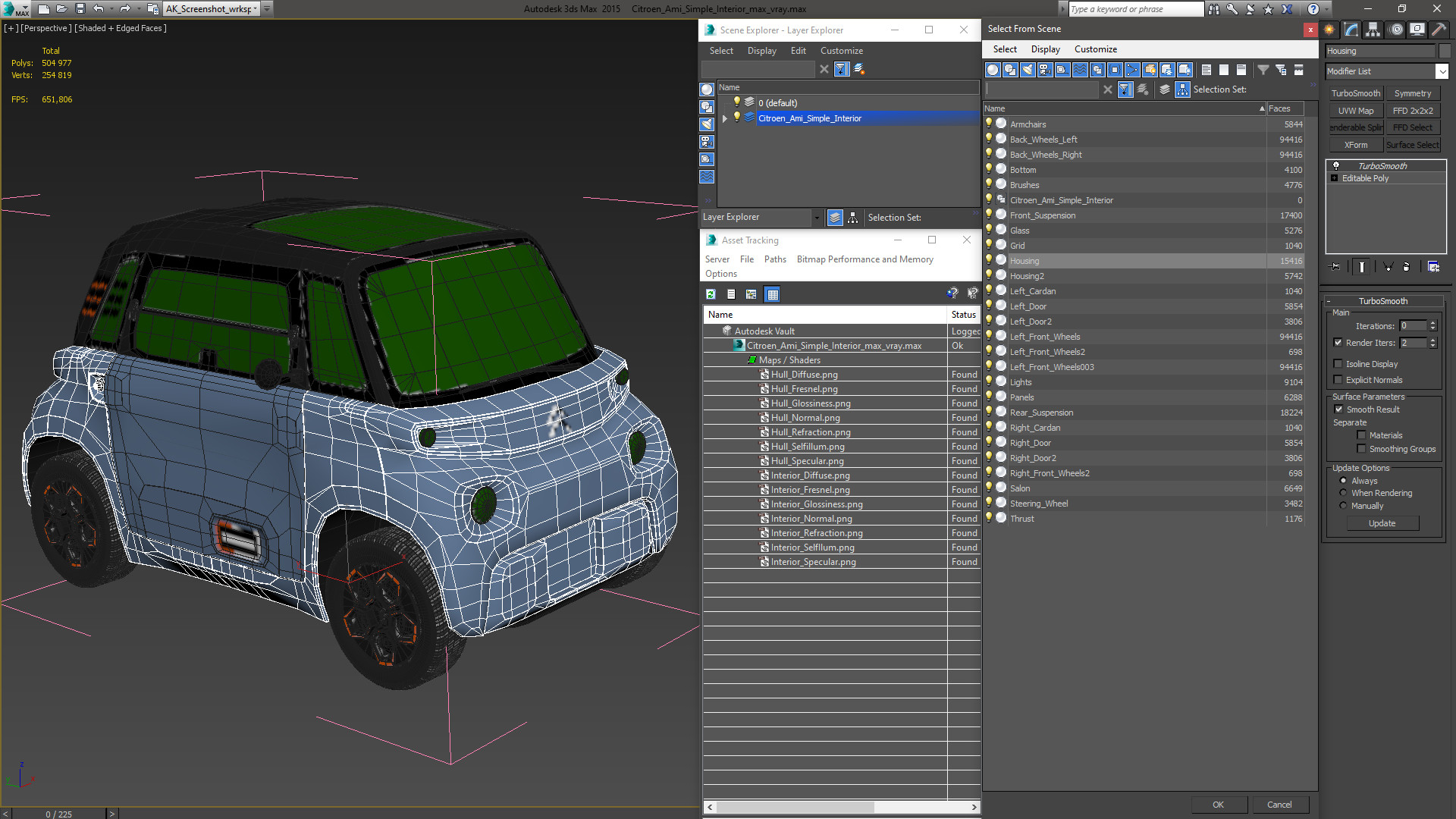Toggle Display Lights filter in Select From Scene
1456x819 pixels.
click(x=1028, y=70)
